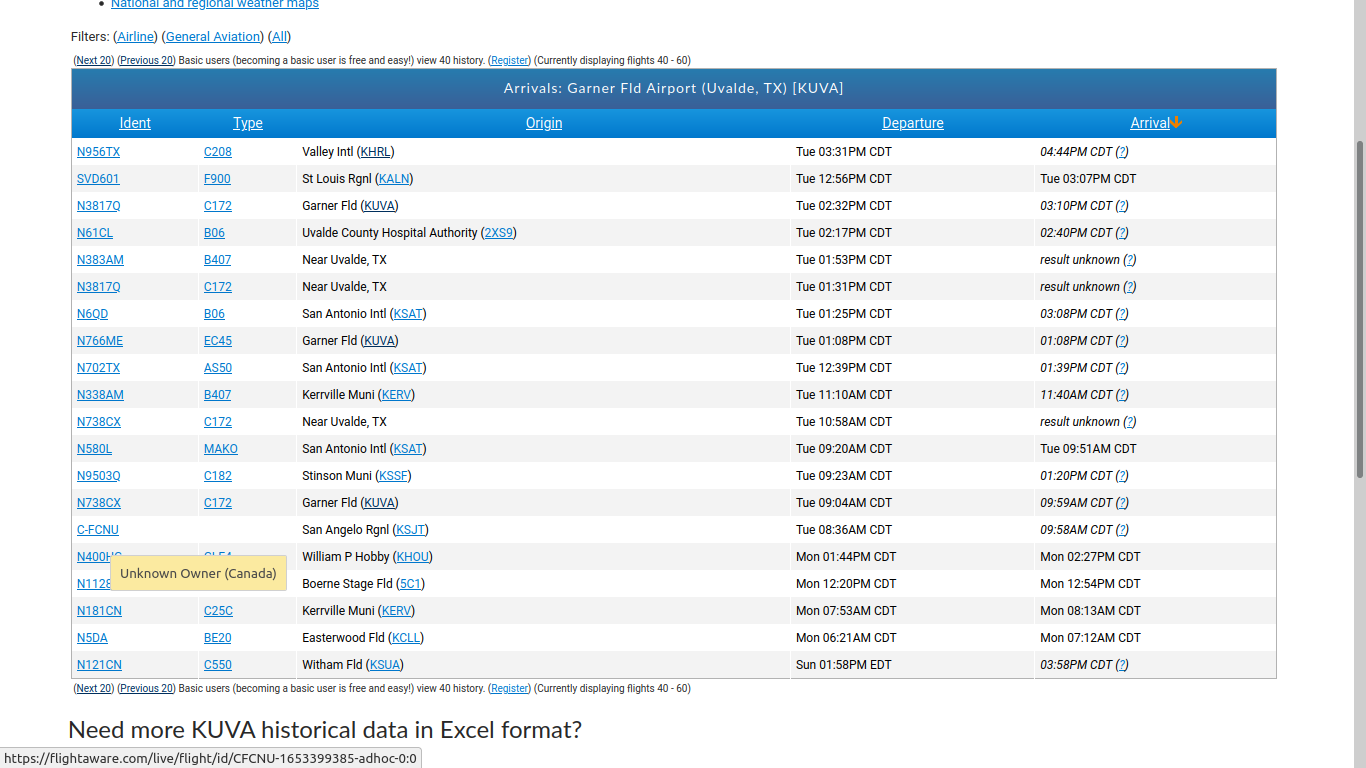Click estimate help (?) for 04:44PM arrival
Viewport: 1366px width, 768px height.
[1122, 152]
